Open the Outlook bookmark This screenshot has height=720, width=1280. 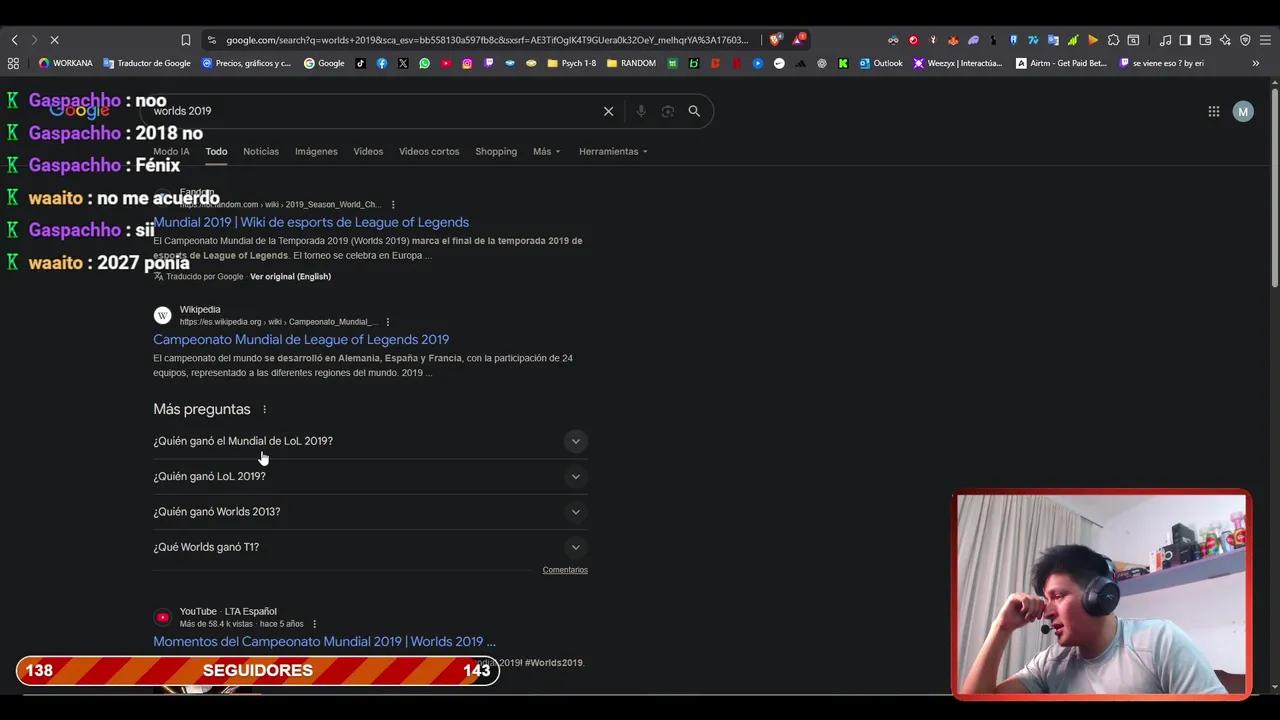(880, 63)
